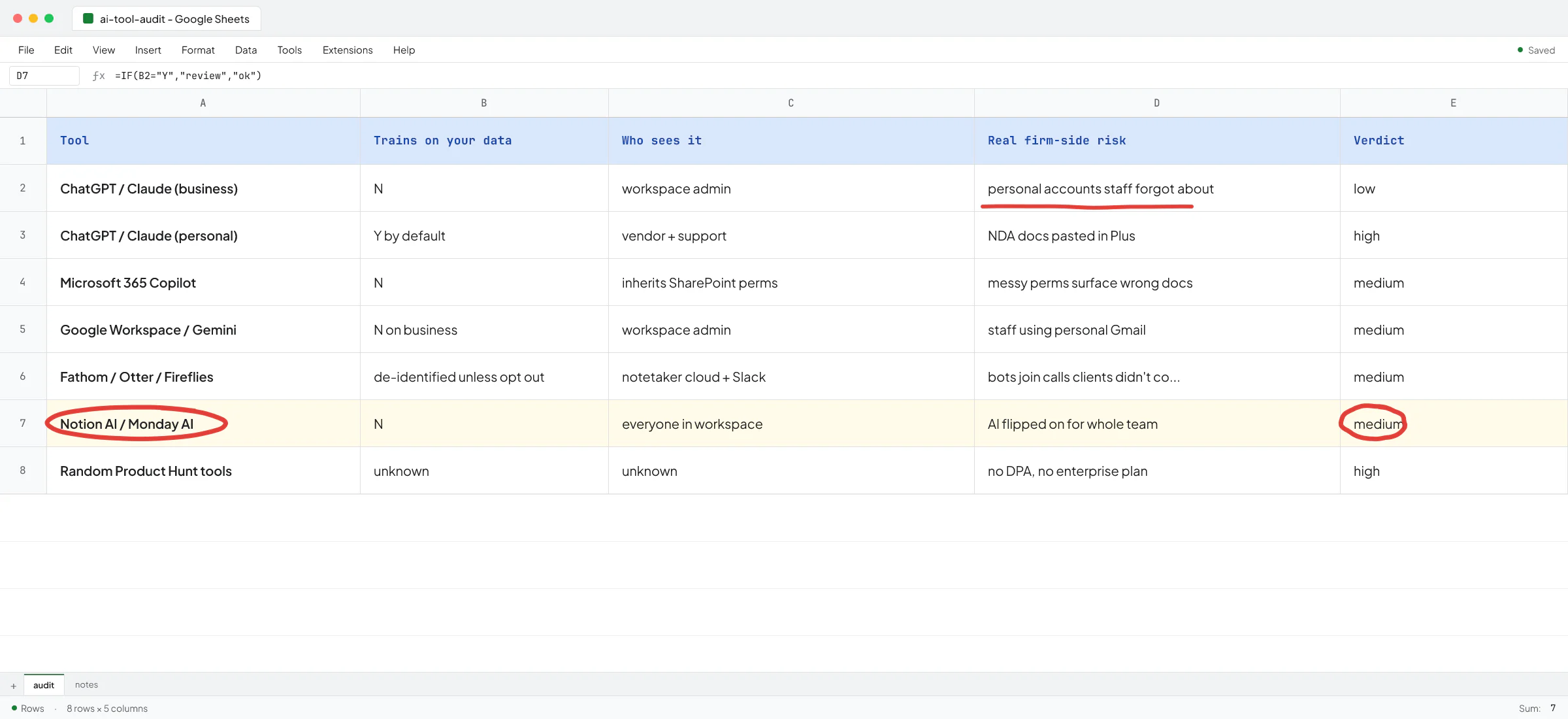This screenshot has width=1568, height=719.
Task: Click the 'AI flipped on for whole team' cell
Action: (x=1157, y=424)
